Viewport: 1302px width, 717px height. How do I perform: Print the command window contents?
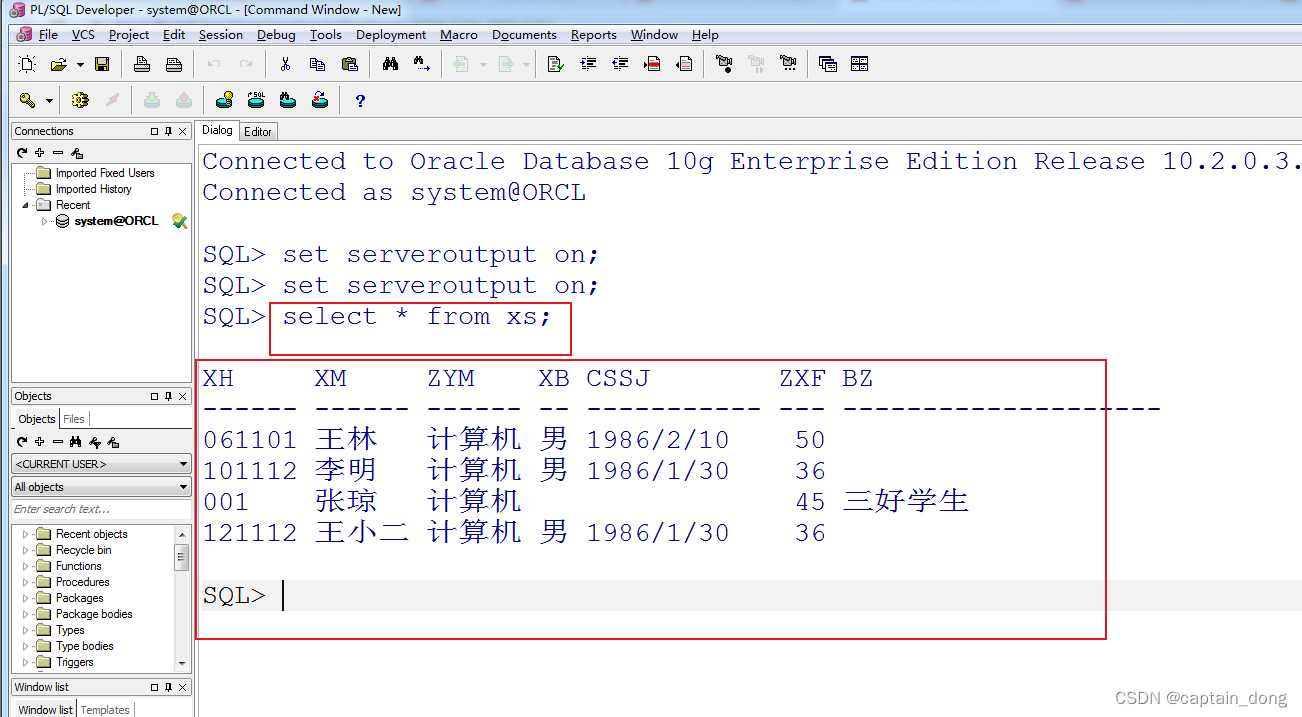click(x=142, y=63)
